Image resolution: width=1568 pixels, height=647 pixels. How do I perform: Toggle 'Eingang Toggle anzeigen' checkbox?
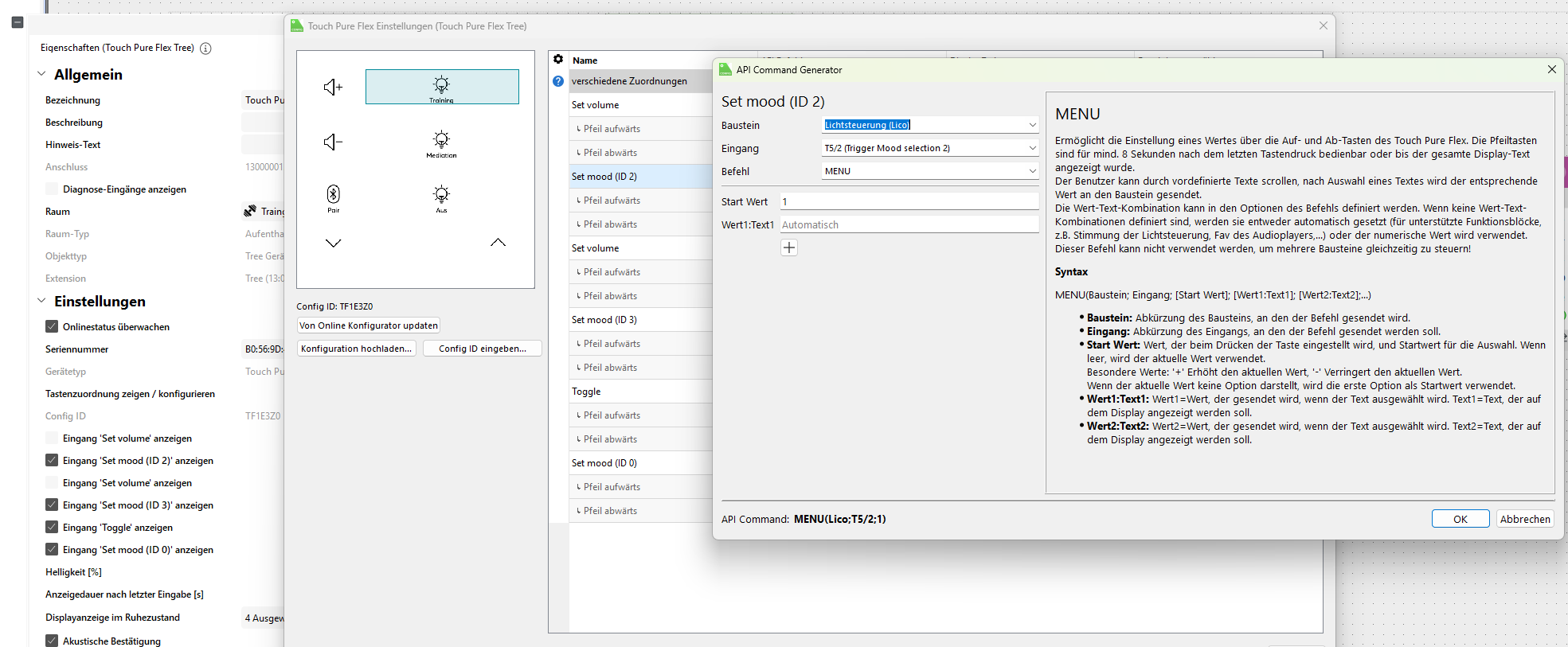tap(52, 527)
